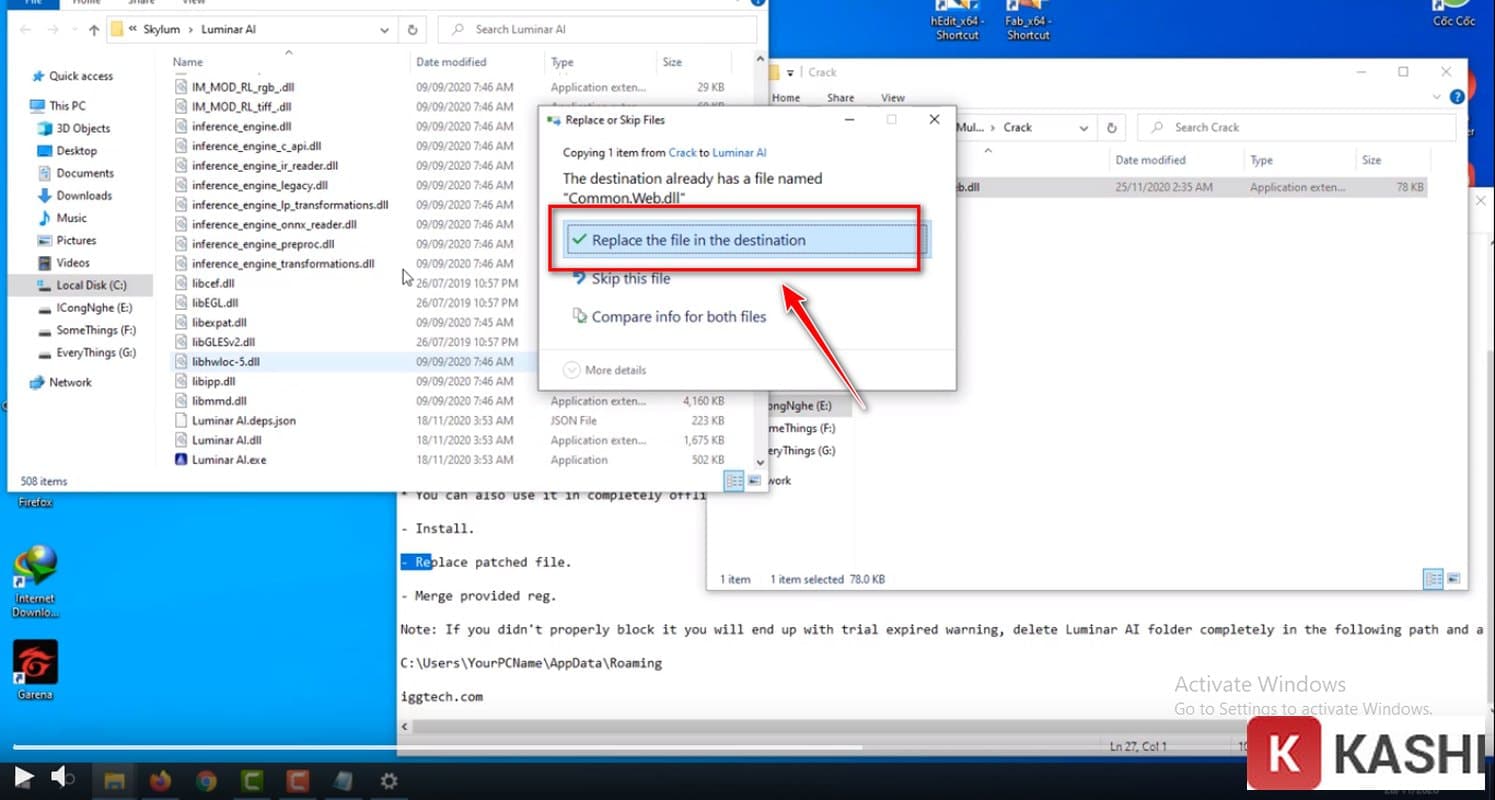Click Up arrow in Luminar AI window
This screenshot has height=800, width=1495.
pyautogui.click(x=94, y=30)
